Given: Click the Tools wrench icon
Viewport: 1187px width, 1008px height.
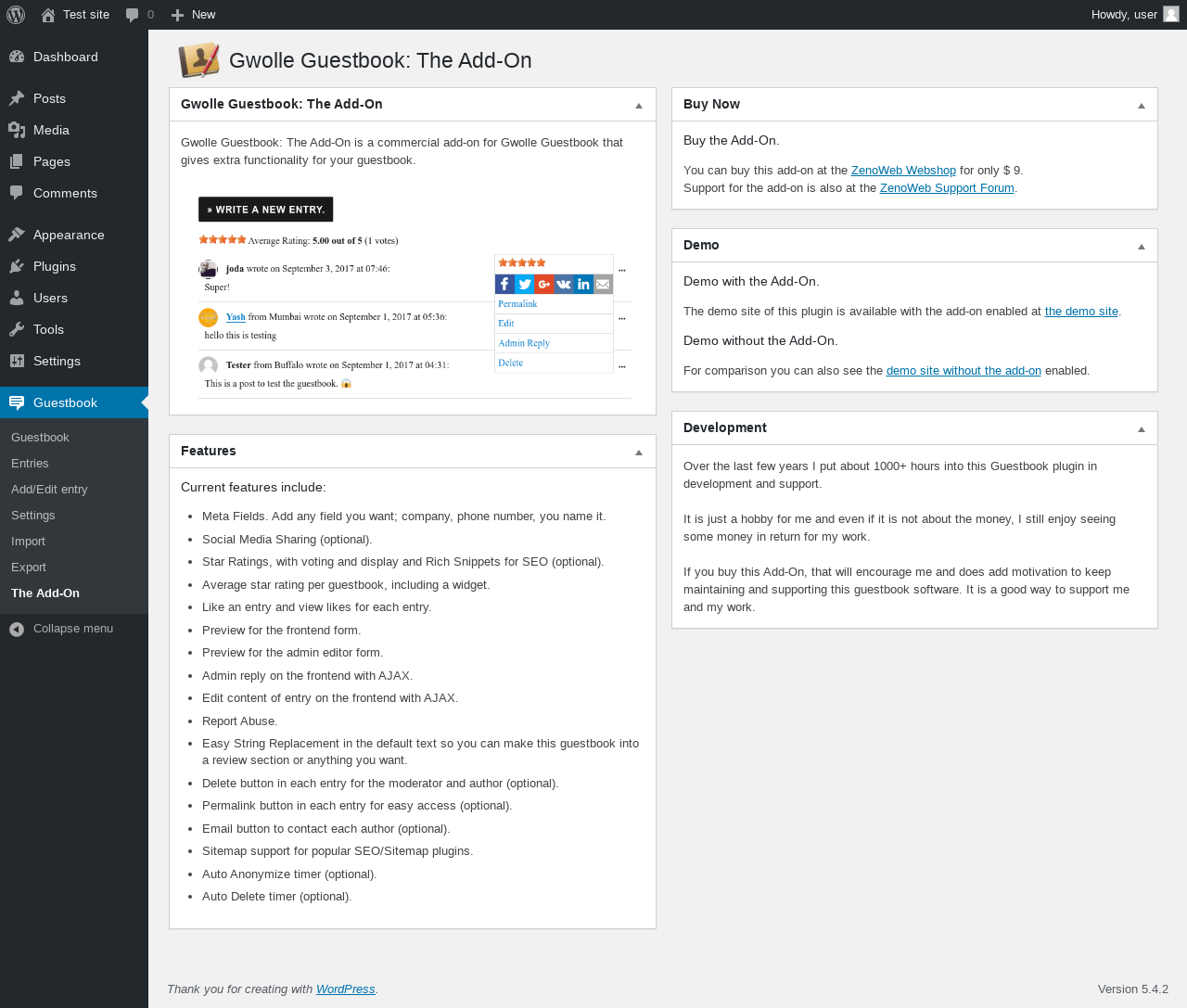Looking at the screenshot, I should (17, 329).
